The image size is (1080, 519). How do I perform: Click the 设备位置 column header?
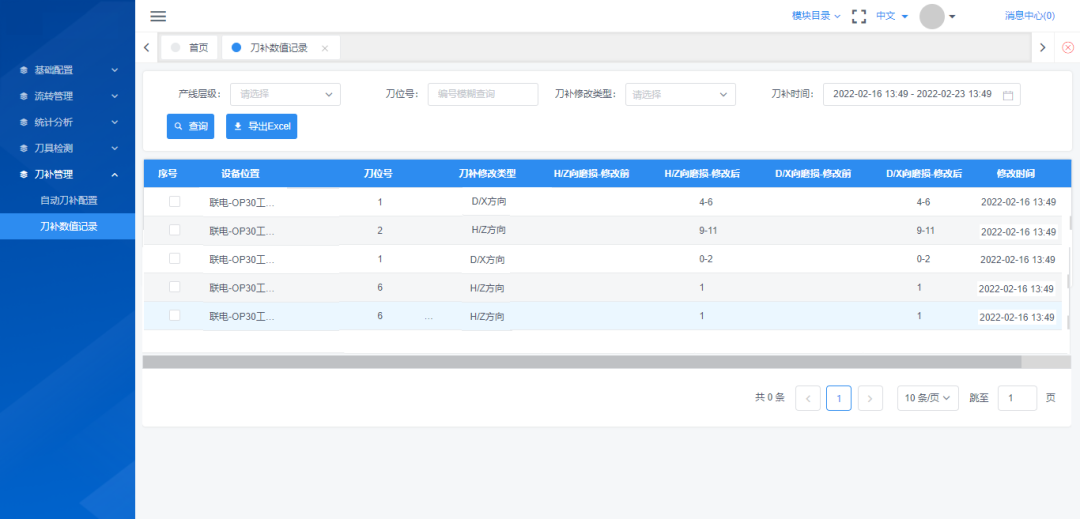coord(240,174)
